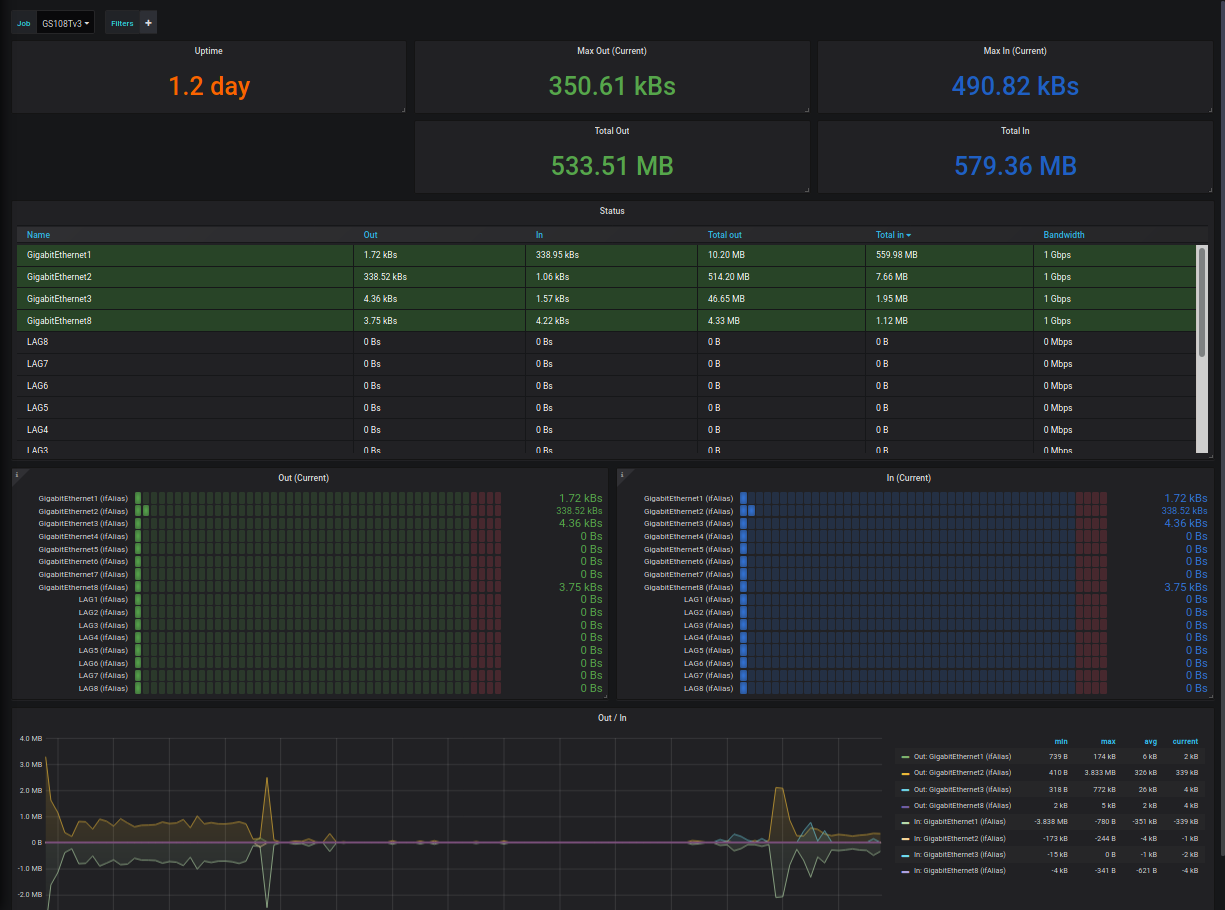Screen dimensions: 1225x910
Task: Open the Out / In panel title menu
Action: tap(612, 718)
